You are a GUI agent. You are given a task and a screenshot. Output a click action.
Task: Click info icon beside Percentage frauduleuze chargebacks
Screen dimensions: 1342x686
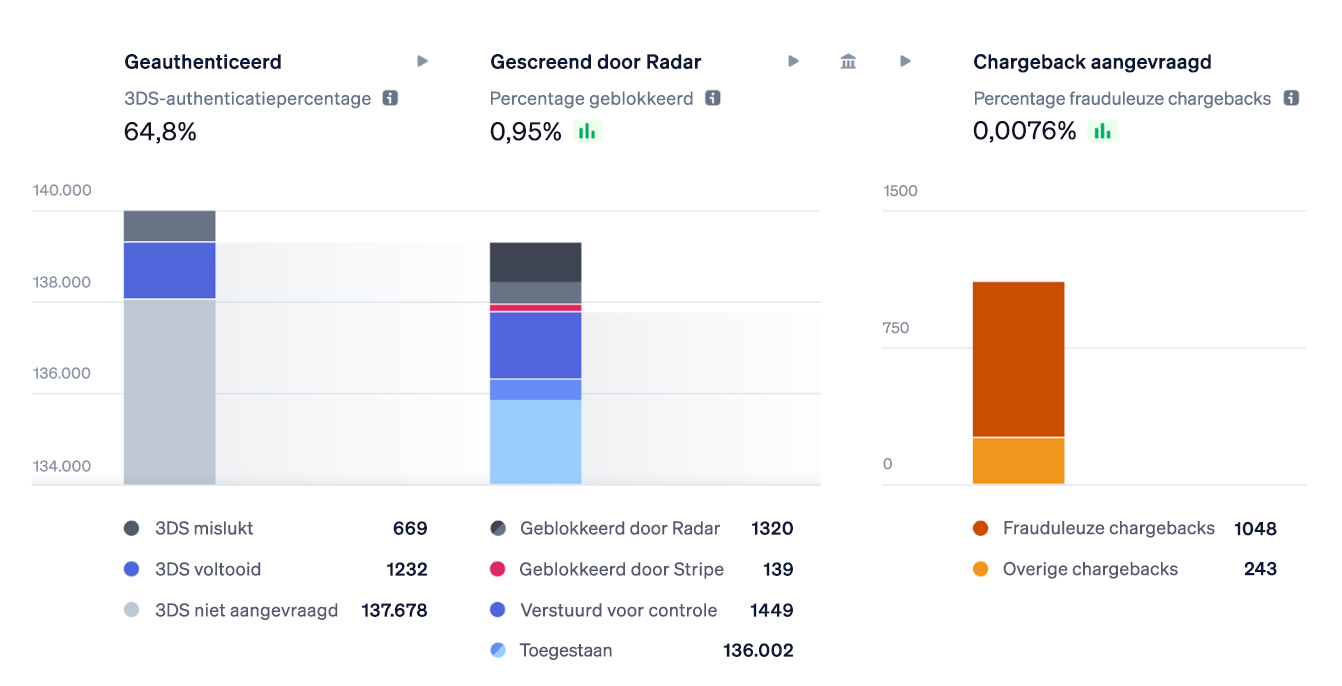(x=1291, y=99)
